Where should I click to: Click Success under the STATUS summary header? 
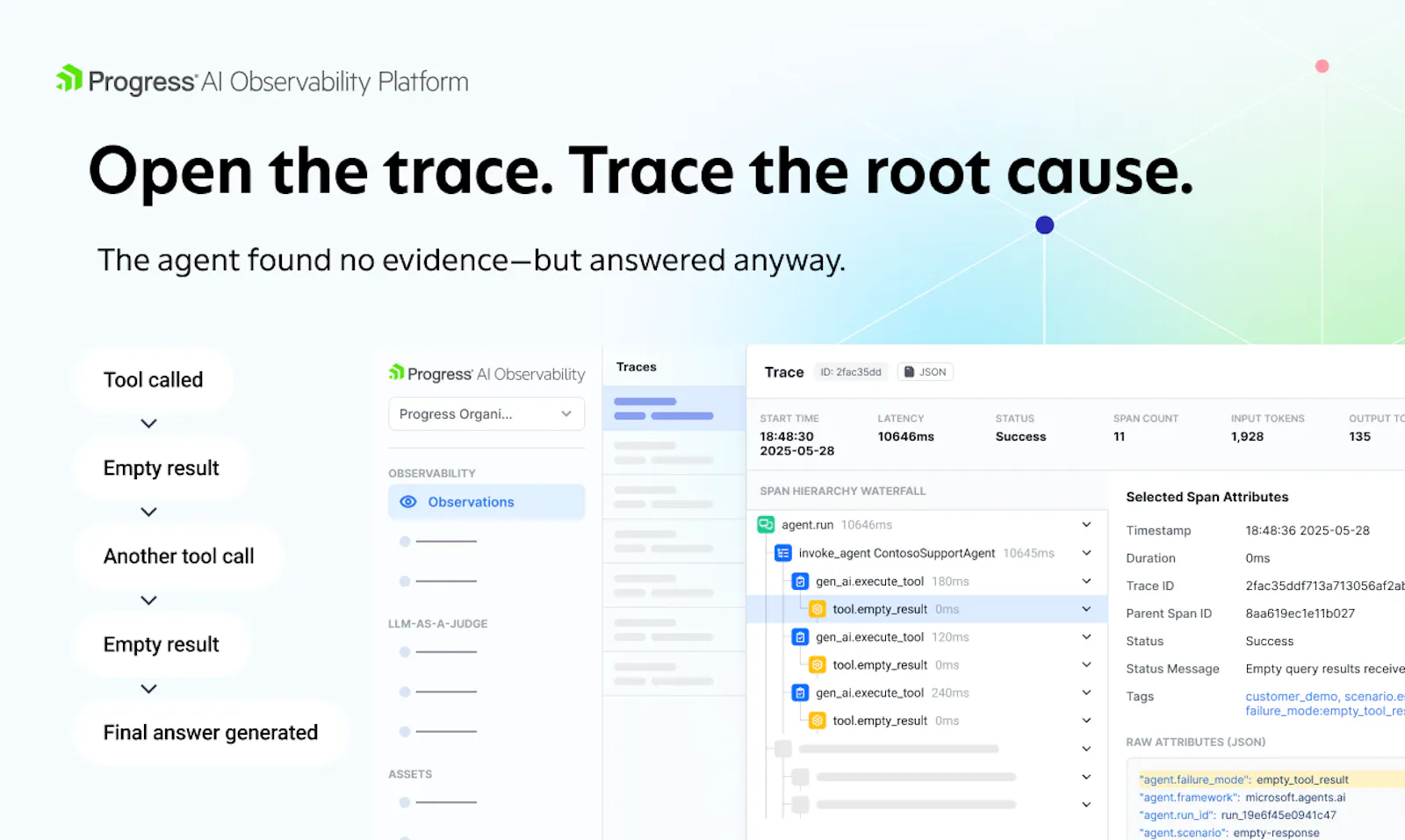(1021, 436)
